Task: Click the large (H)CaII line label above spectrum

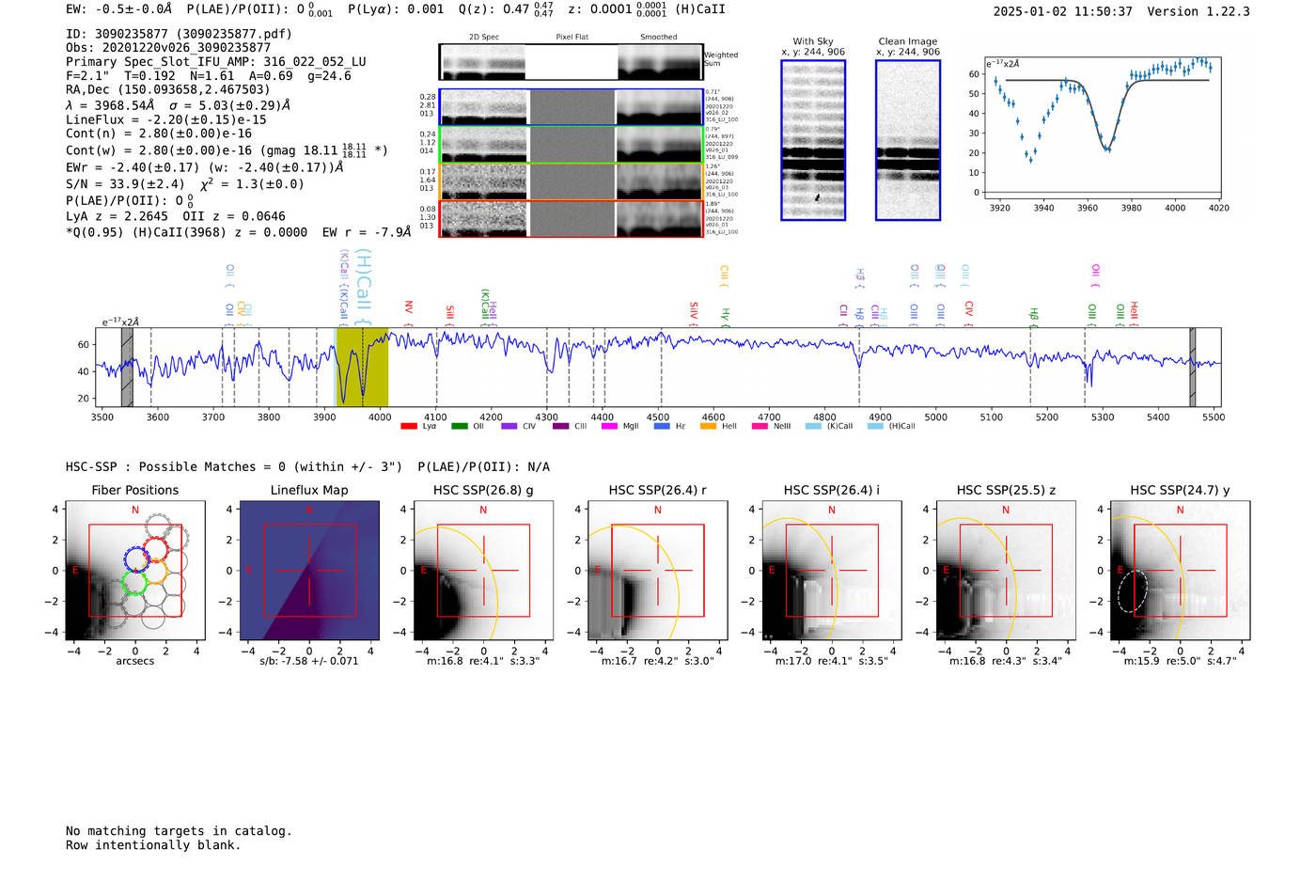Action: point(364,287)
